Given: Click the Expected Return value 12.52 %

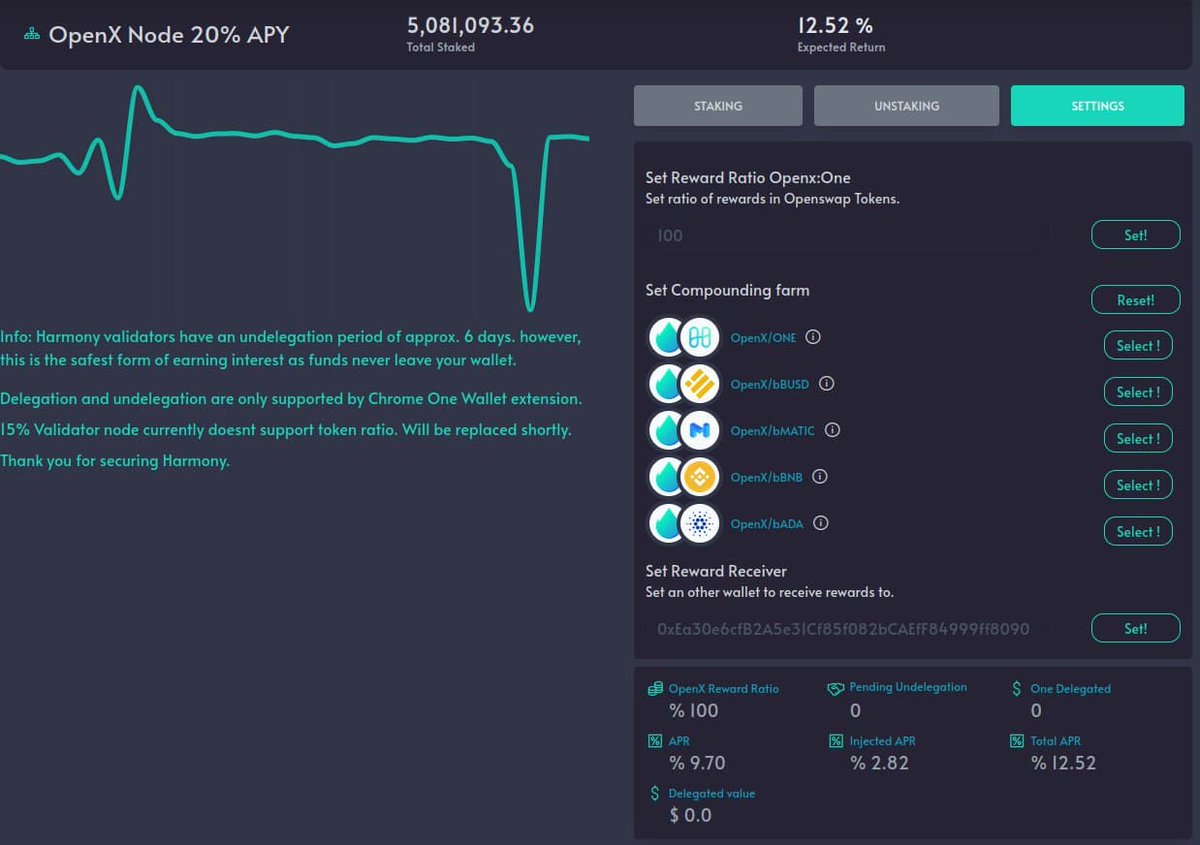Looking at the screenshot, I should pos(835,26).
